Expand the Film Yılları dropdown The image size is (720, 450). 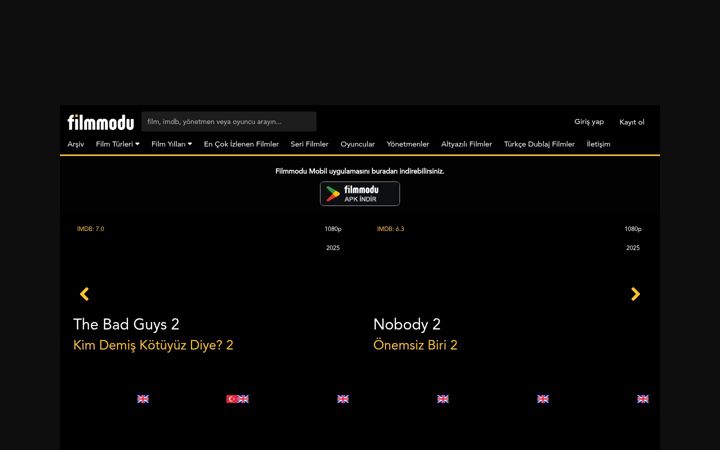[x=172, y=144]
